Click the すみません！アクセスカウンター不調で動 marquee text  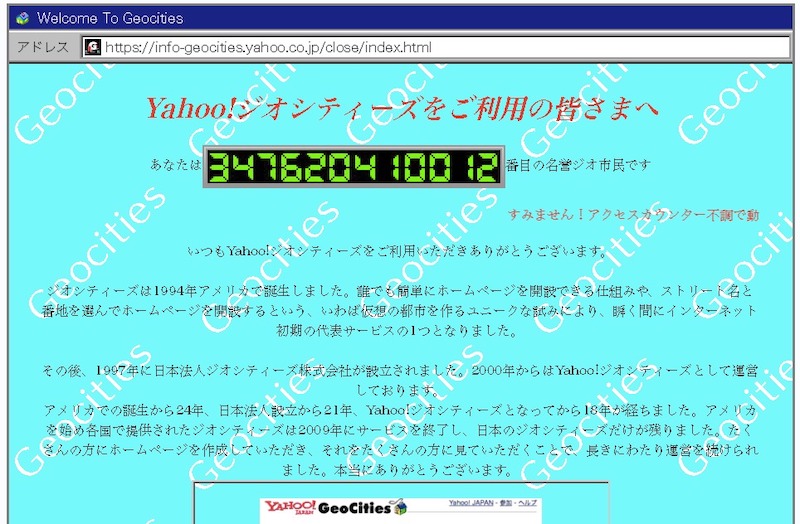tap(633, 215)
